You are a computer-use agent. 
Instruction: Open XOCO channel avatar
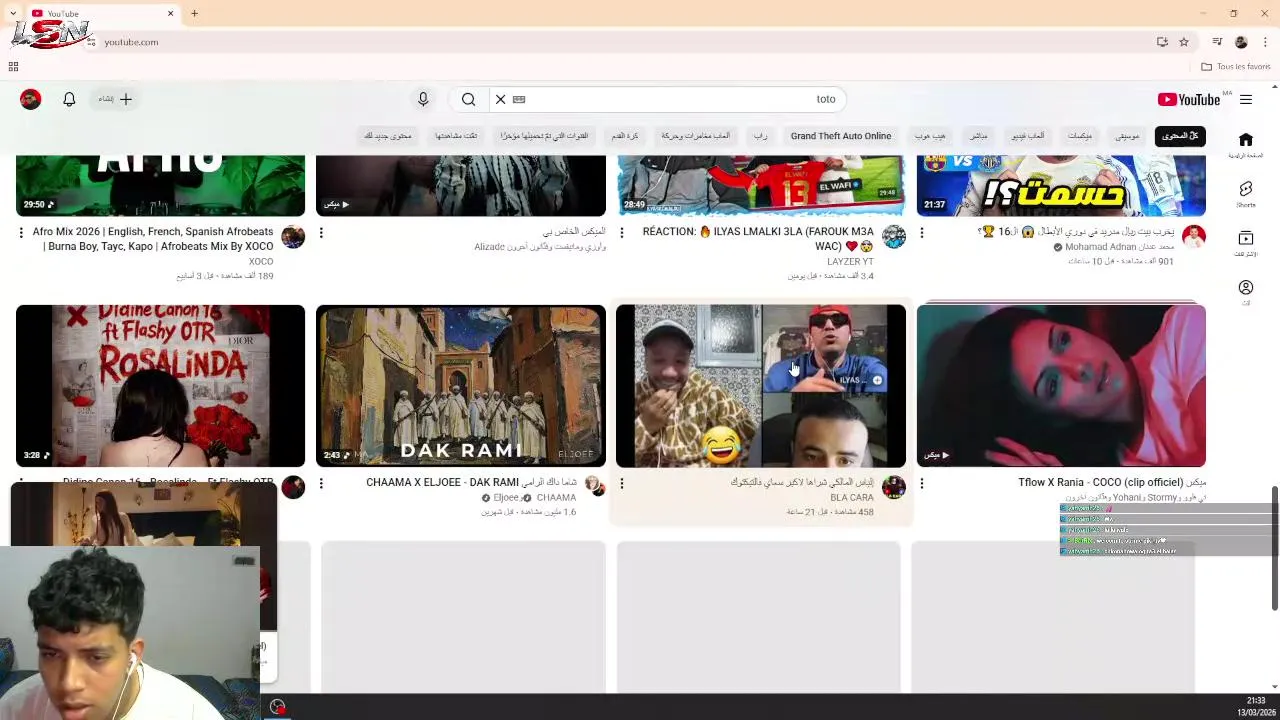click(x=293, y=236)
